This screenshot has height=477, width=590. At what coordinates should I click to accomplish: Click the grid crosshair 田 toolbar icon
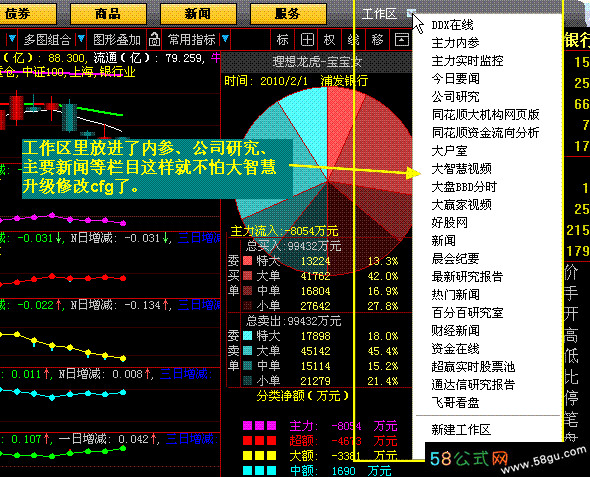[307, 39]
